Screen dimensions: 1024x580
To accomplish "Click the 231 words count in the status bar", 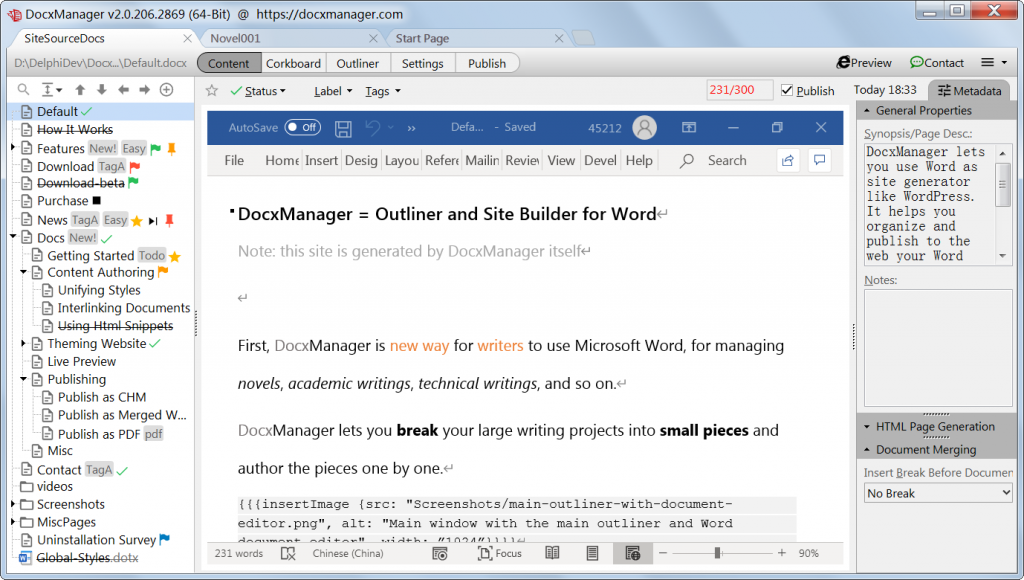I will 238,553.
